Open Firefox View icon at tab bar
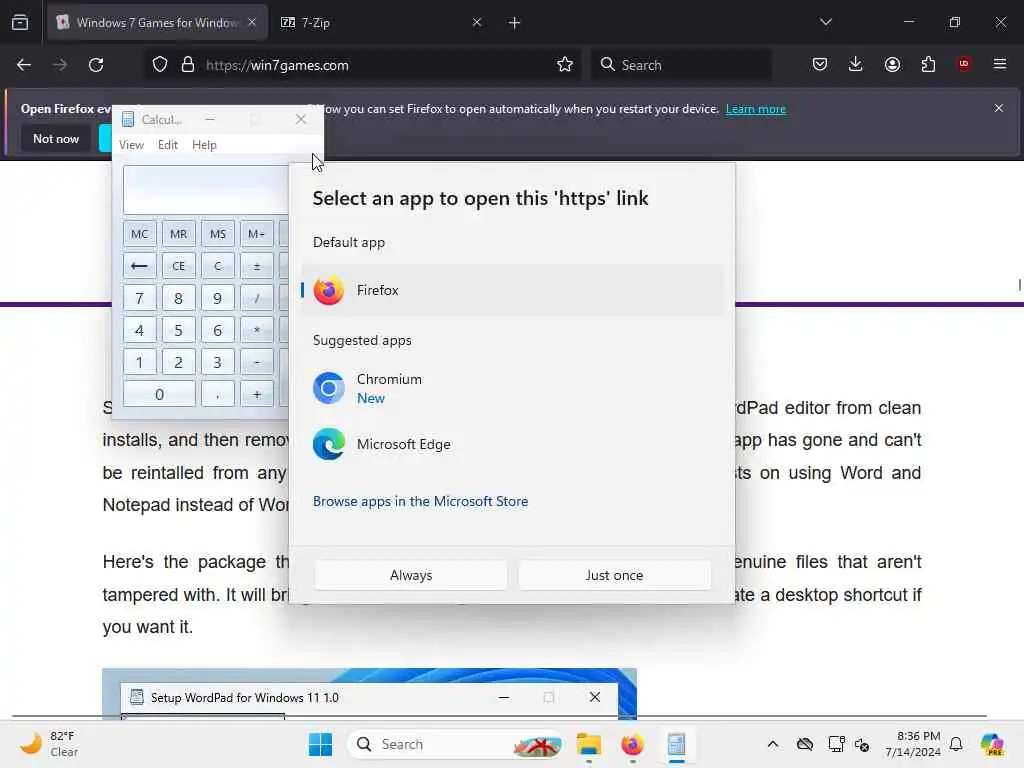This screenshot has height=768, width=1024. pos(20,23)
